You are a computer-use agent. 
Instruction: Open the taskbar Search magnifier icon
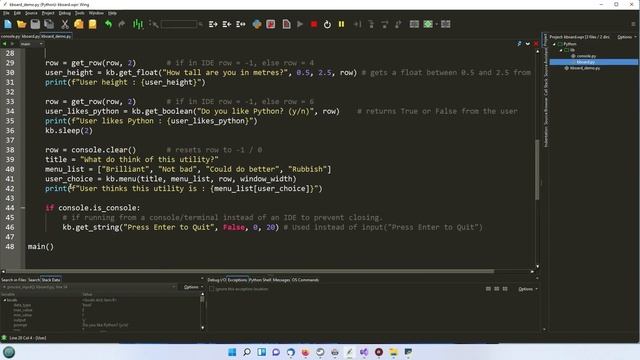tap(247, 352)
